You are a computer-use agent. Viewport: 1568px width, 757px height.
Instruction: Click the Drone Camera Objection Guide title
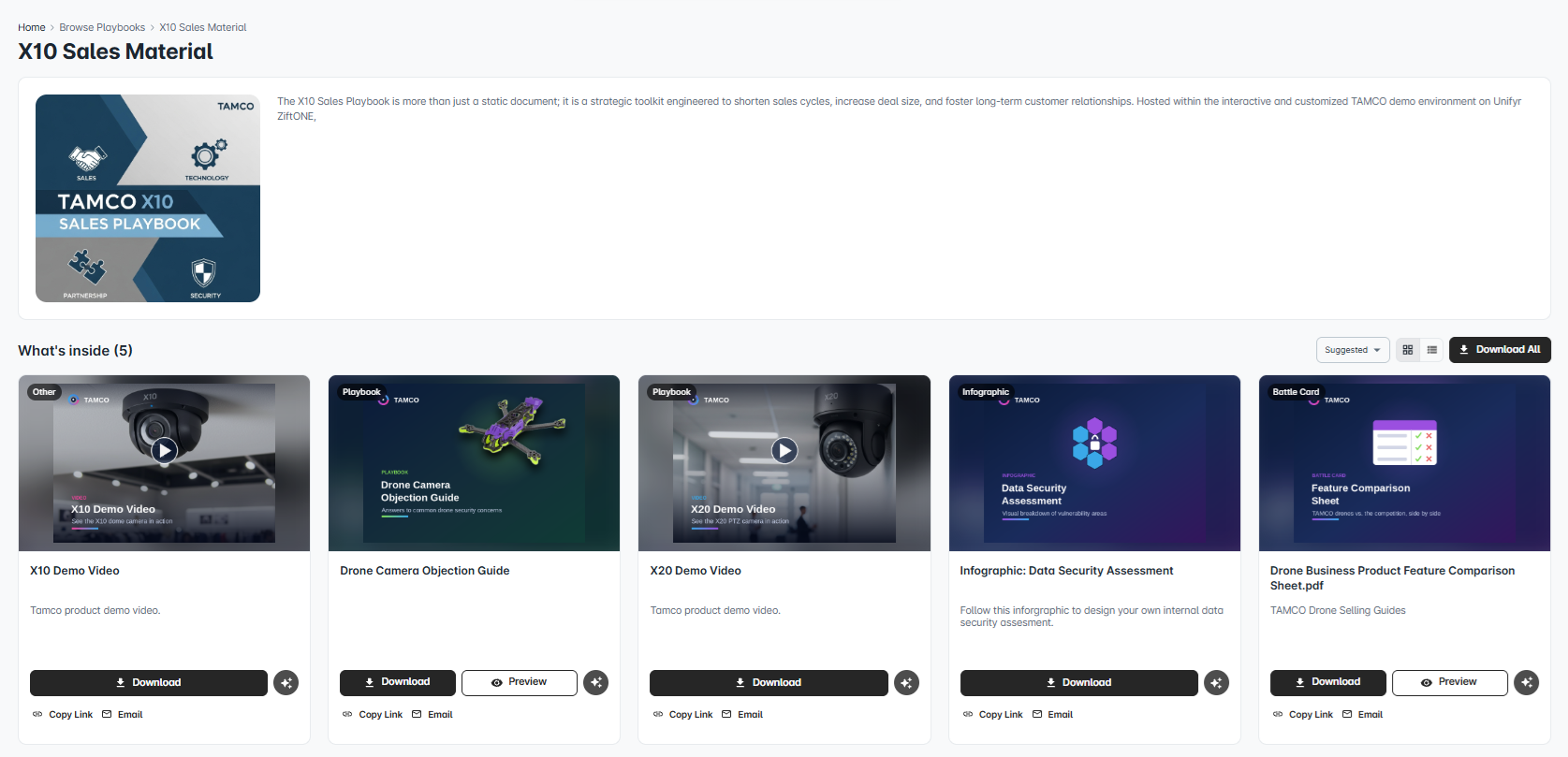(x=425, y=571)
